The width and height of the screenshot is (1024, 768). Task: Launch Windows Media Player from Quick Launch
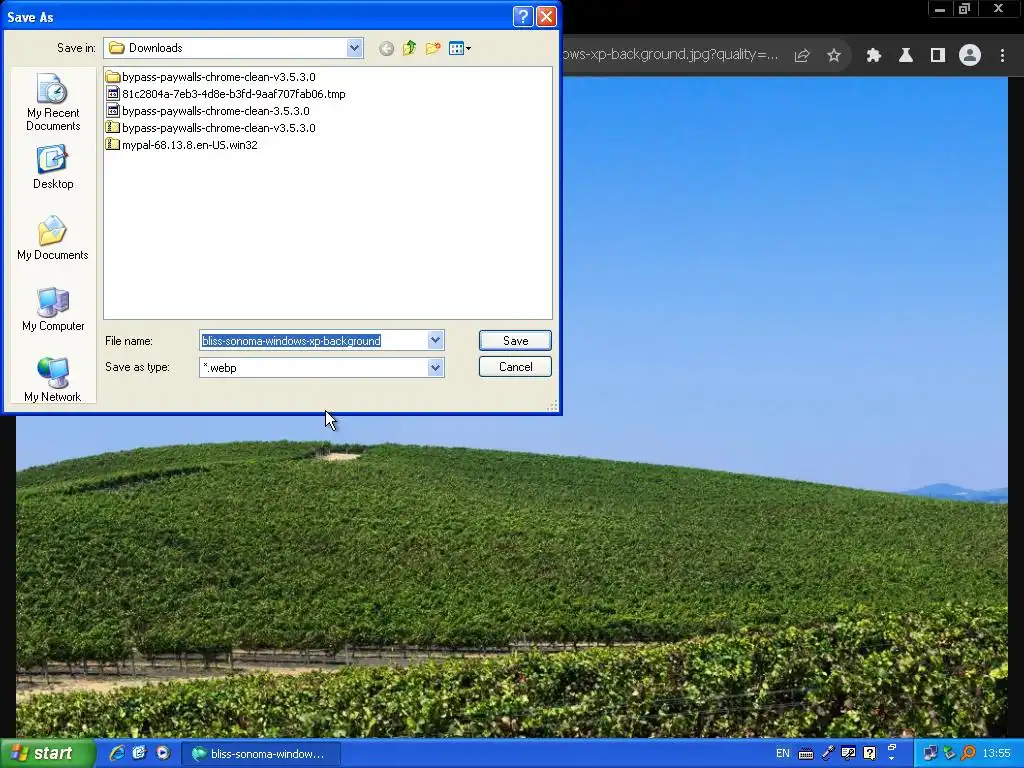point(163,753)
